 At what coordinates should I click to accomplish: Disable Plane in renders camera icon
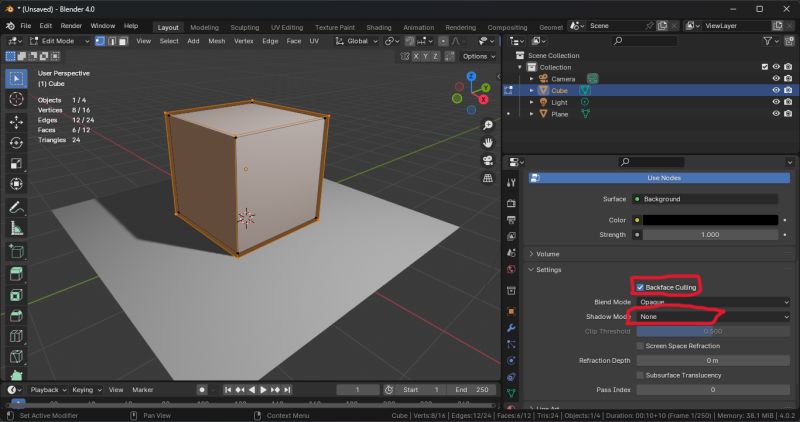[788, 114]
